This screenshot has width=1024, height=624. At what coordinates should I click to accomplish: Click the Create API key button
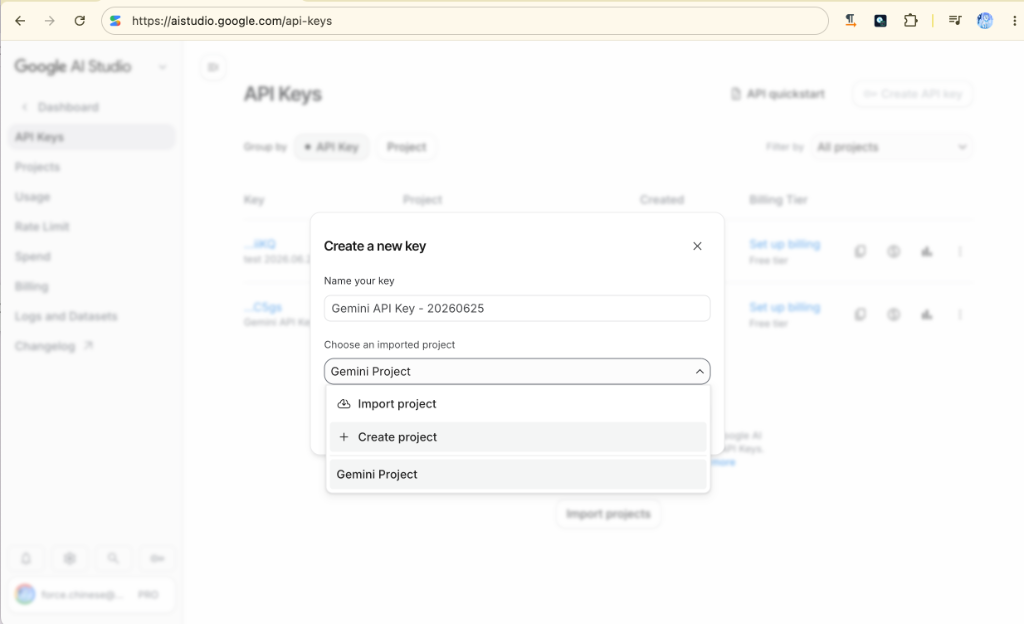(912, 94)
